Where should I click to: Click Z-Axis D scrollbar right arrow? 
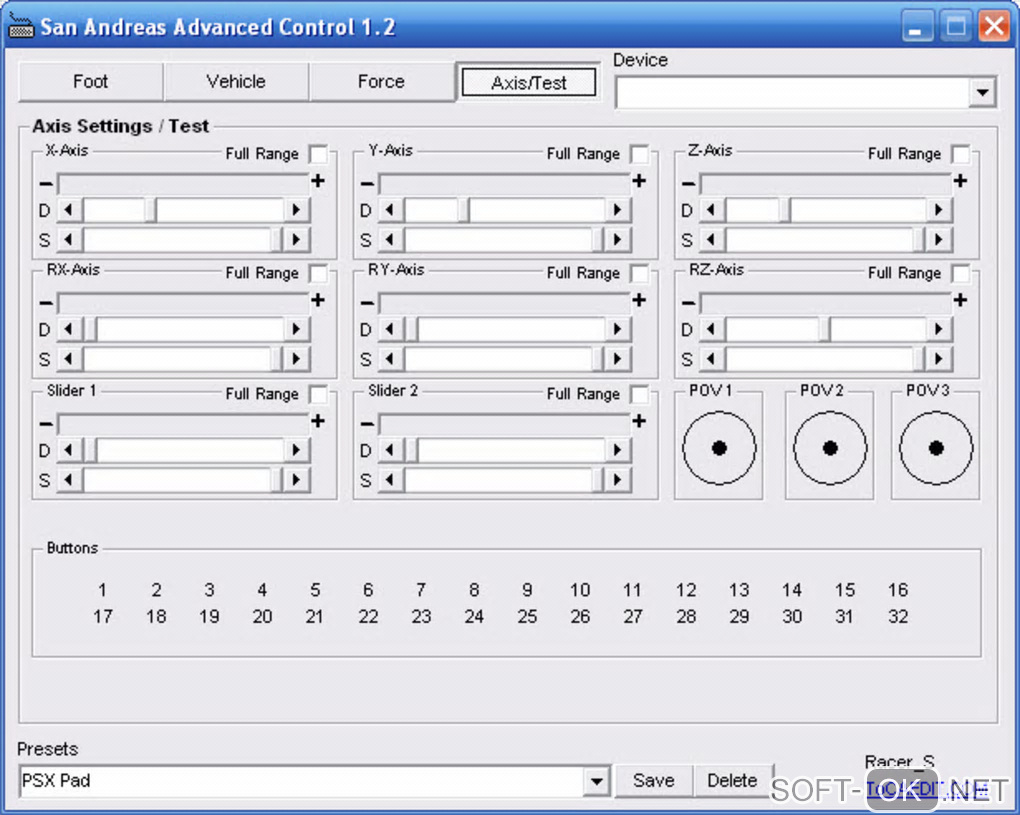tap(939, 210)
